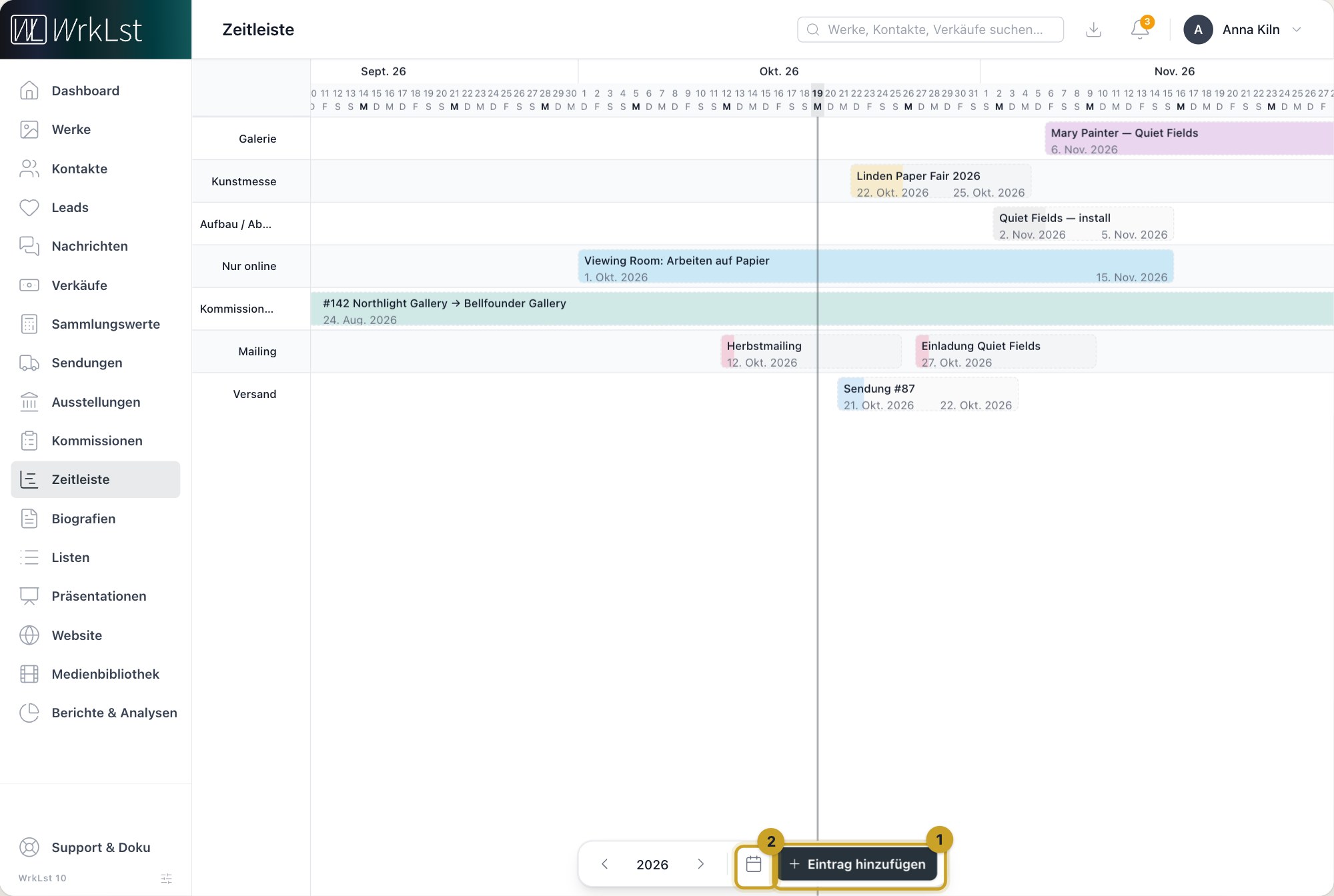Open Einladung Quiet Fields mailing entry
Viewport: 1334px width, 896px height.
tap(1006, 351)
